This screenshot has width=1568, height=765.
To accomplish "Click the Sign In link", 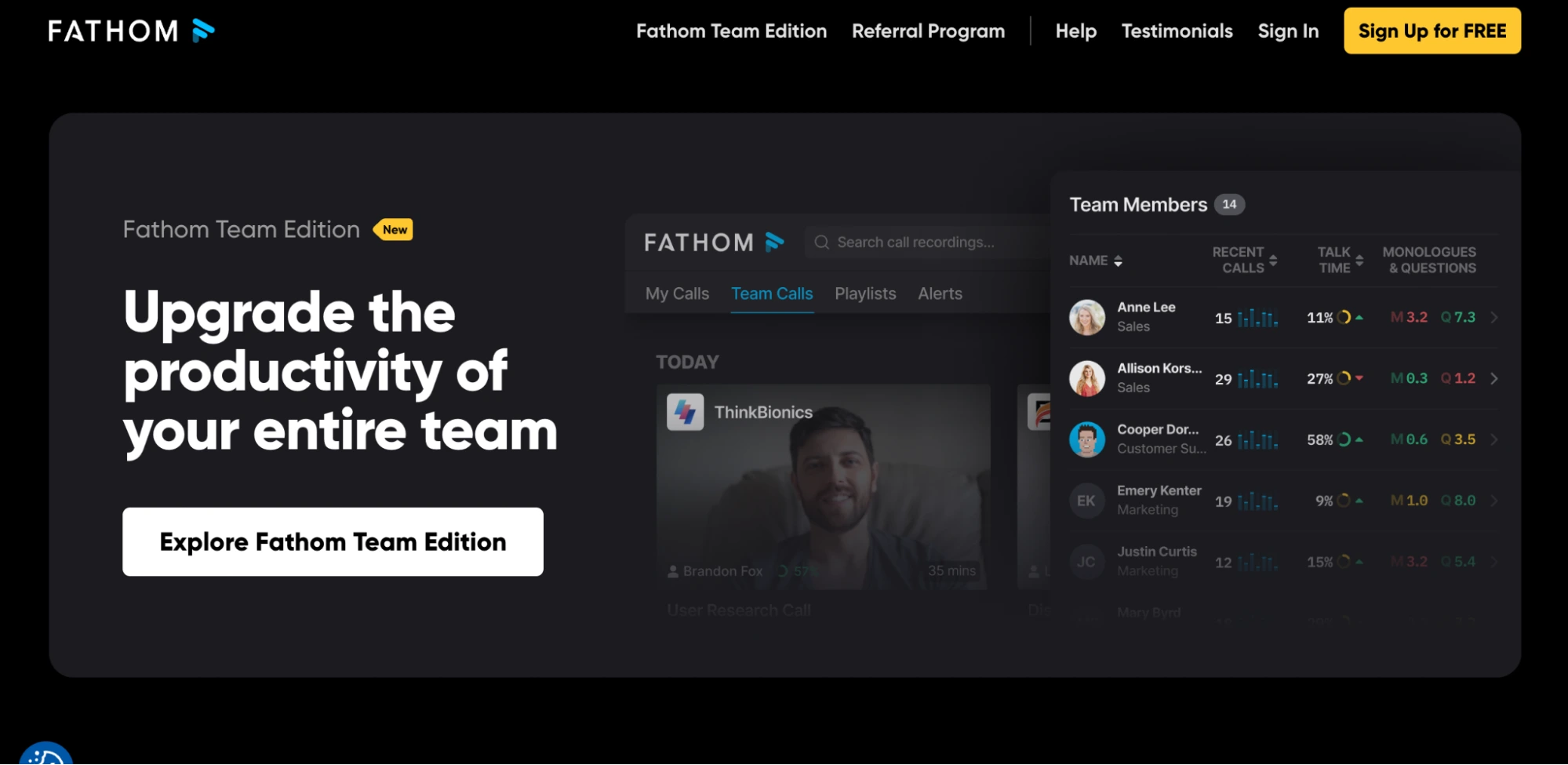I will click(x=1288, y=31).
